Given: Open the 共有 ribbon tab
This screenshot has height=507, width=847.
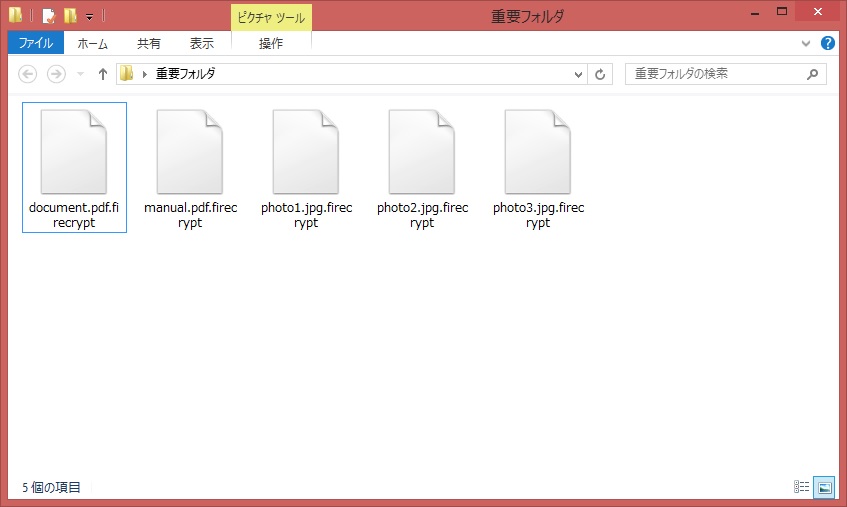Looking at the screenshot, I should [149, 43].
